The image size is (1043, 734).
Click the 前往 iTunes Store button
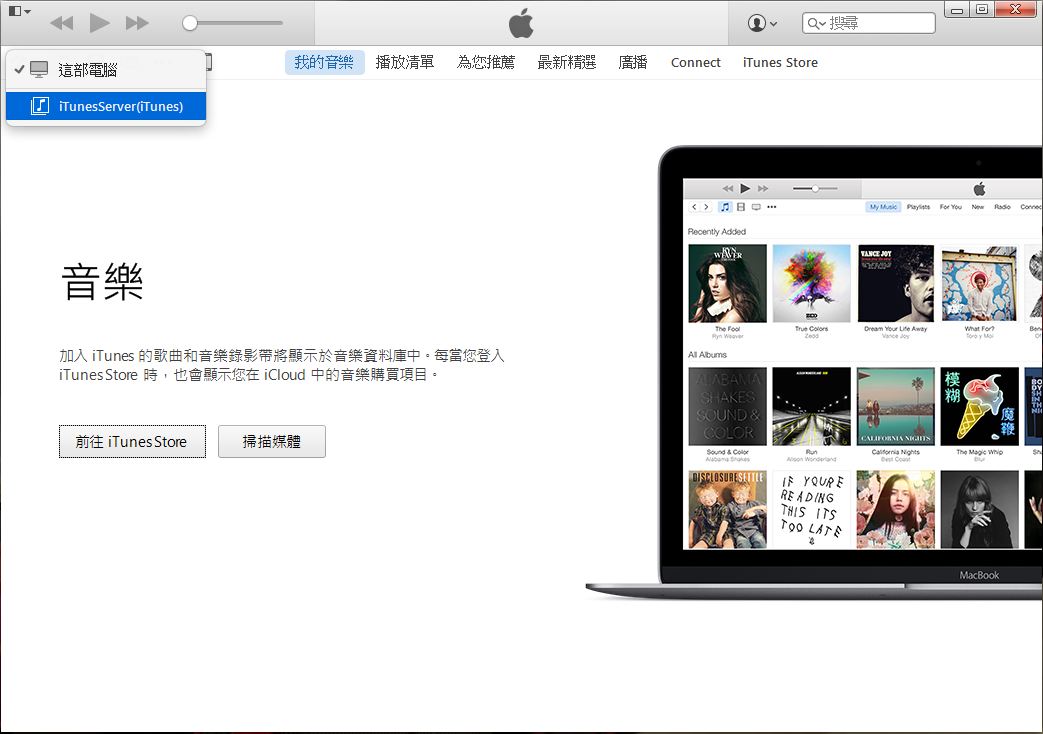[132, 441]
